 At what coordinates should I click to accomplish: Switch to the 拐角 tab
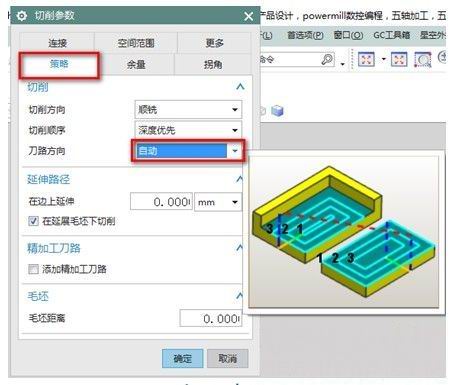click(213, 64)
